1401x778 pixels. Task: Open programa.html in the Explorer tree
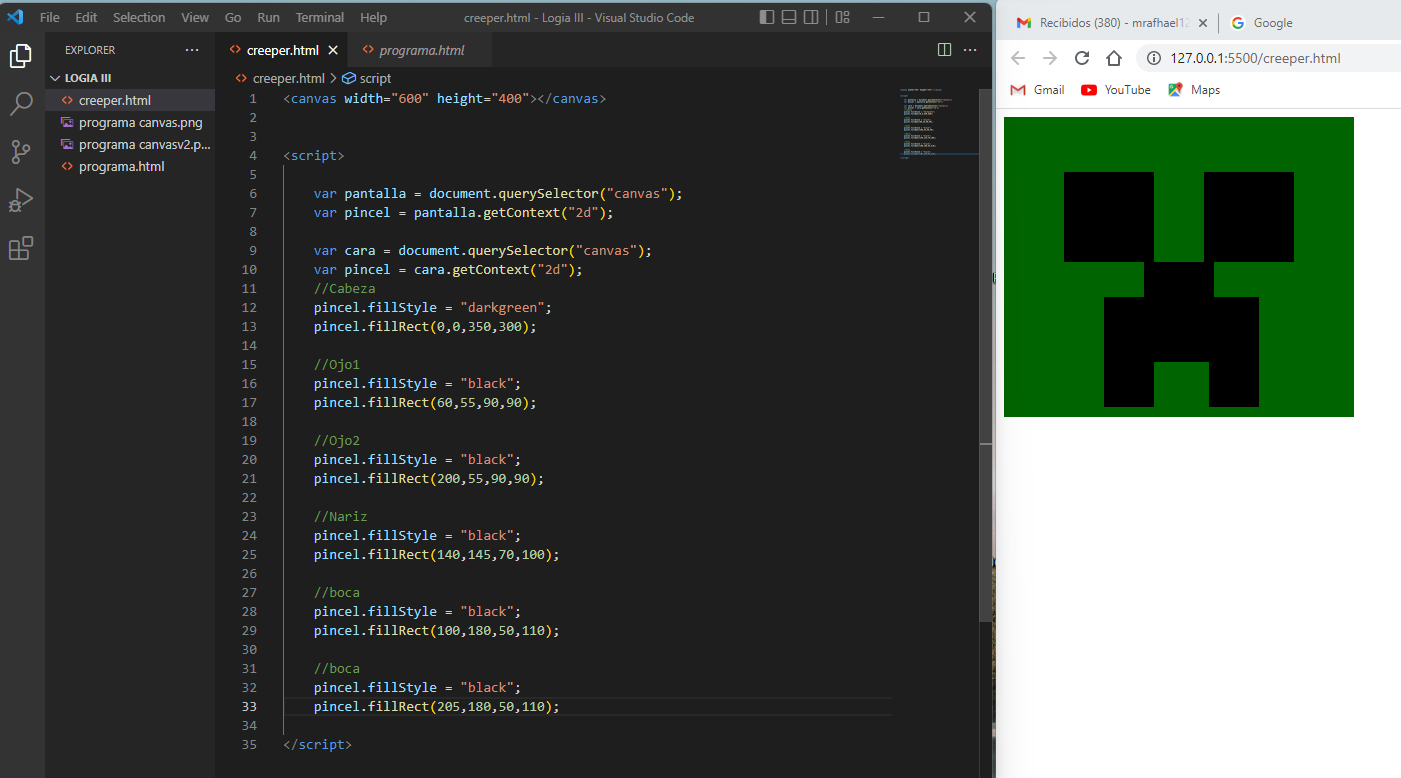coord(130,166)
